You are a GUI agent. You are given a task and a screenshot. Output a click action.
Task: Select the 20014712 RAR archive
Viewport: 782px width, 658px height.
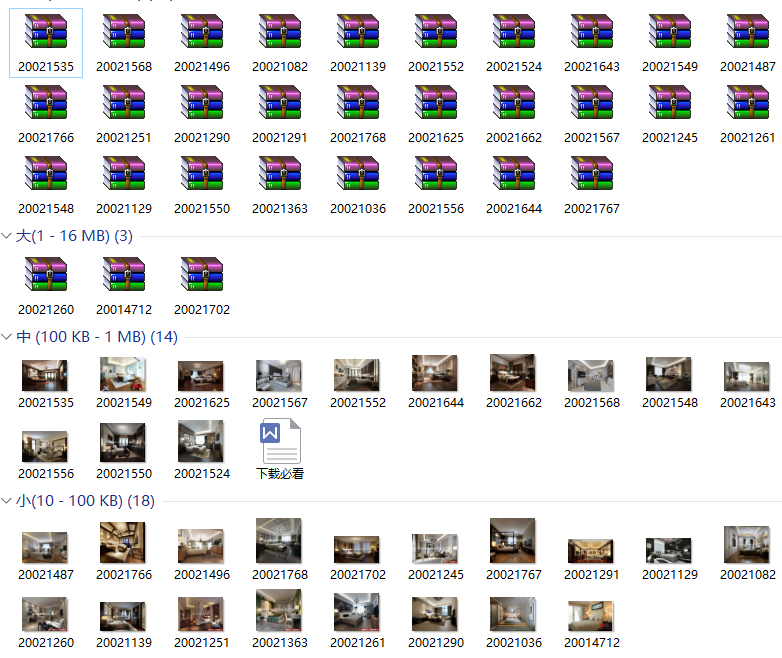tap(124, 274)
